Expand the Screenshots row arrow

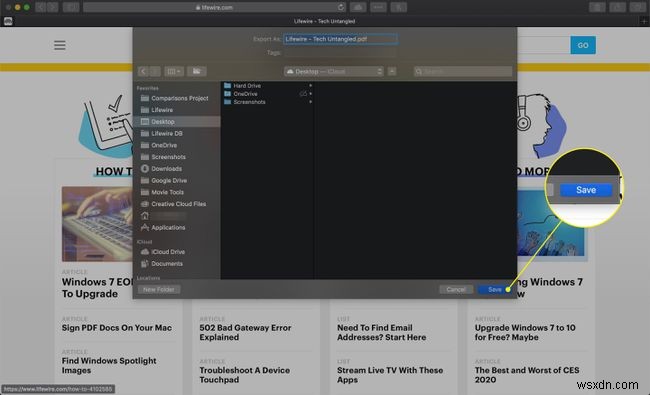[x=310, y=102]
